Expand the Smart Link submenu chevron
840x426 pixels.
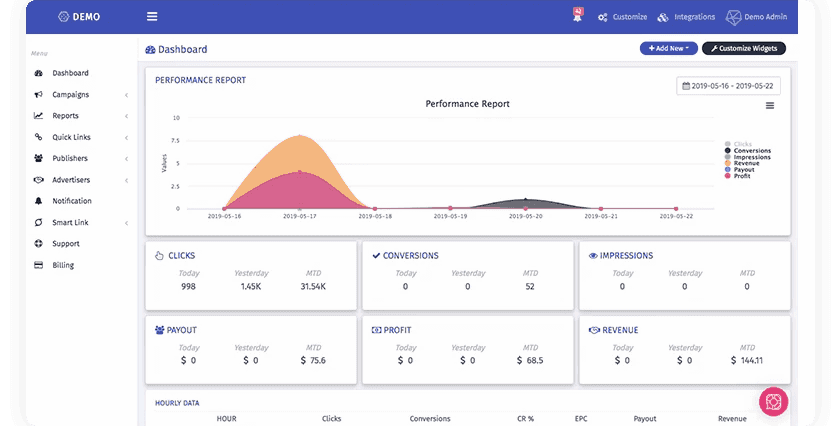click(x=126, y=223)
